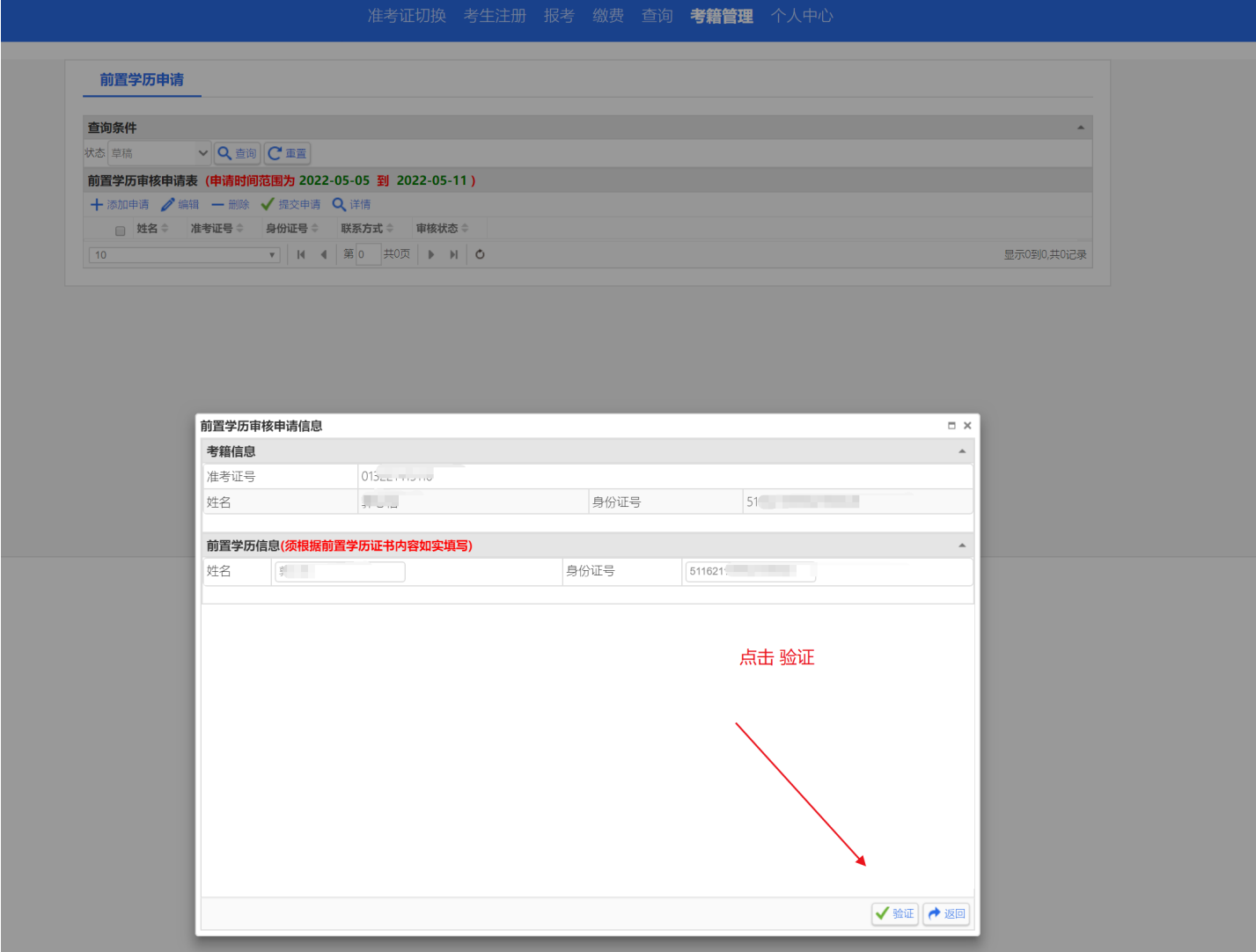Sort the table by 审核状态 column
1256x952 pixels.
point(442,229)
